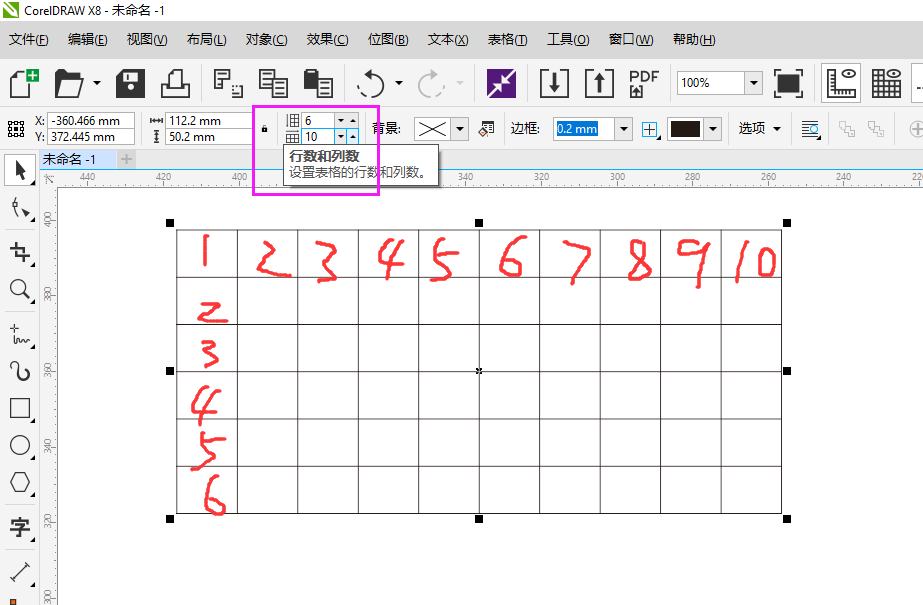Open the zoom level dropdown arrow

(753, 83)
